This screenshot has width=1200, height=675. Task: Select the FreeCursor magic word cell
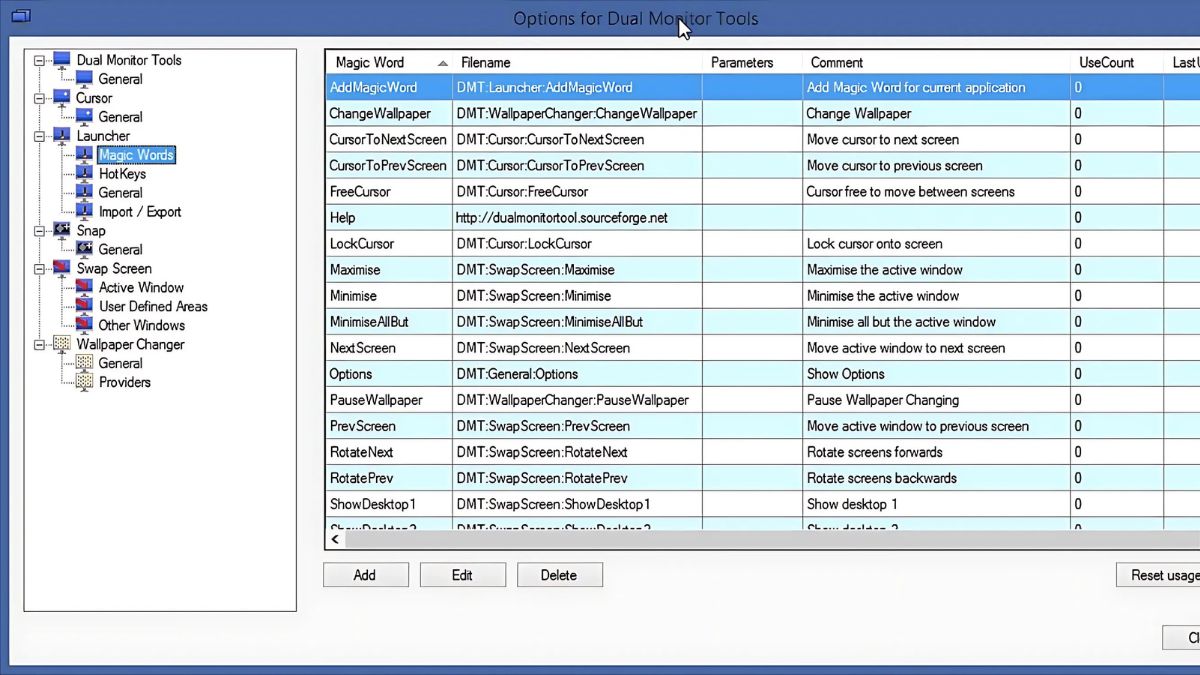[389, 191]
